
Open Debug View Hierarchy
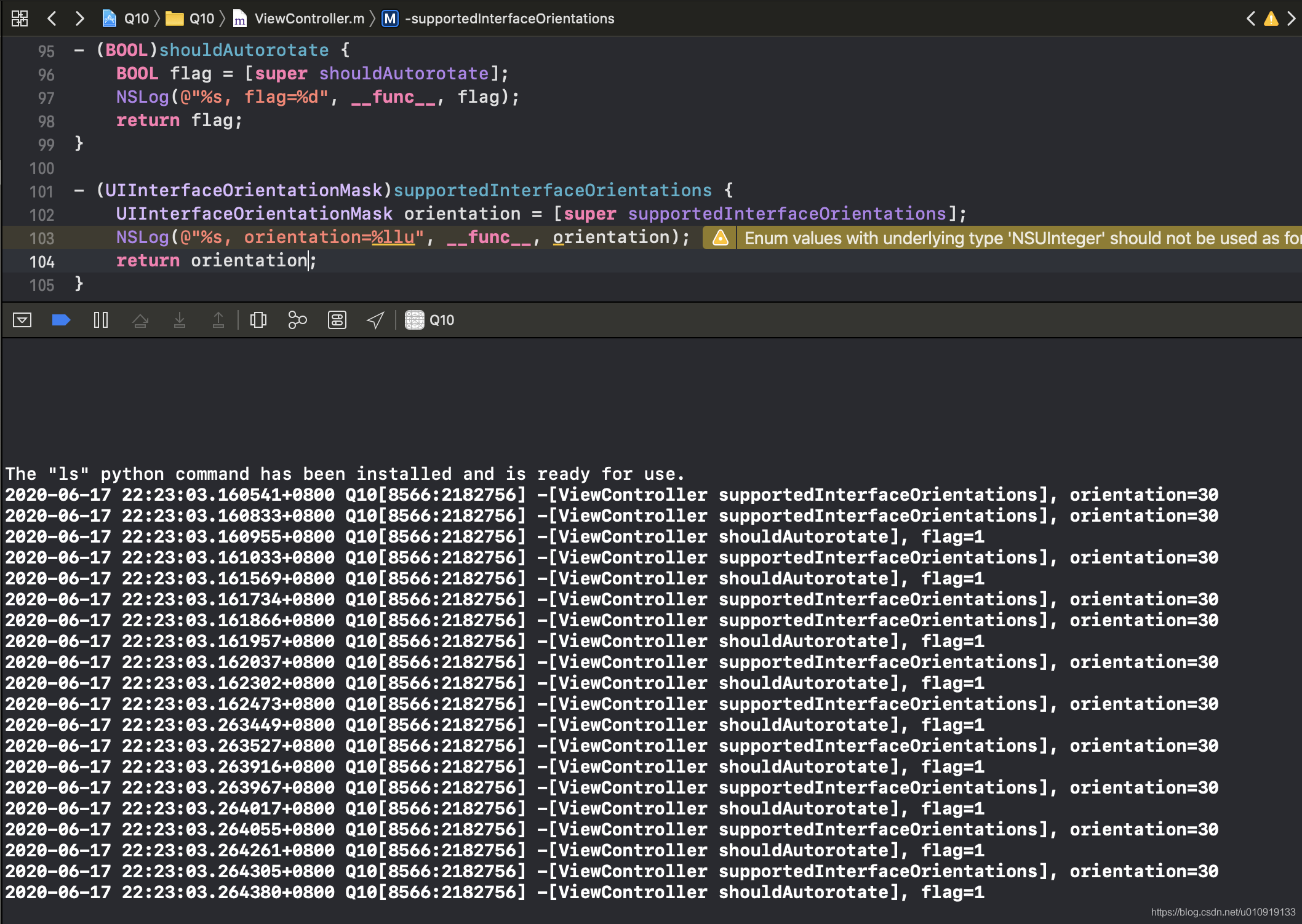click(258, 320)
